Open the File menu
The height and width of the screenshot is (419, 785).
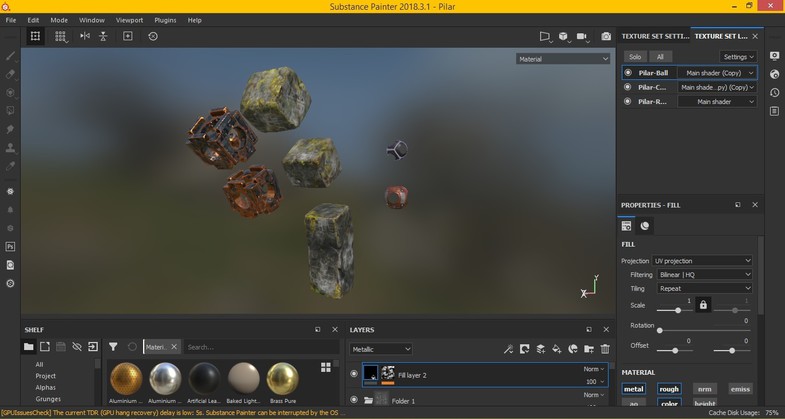tap(11, 20)
